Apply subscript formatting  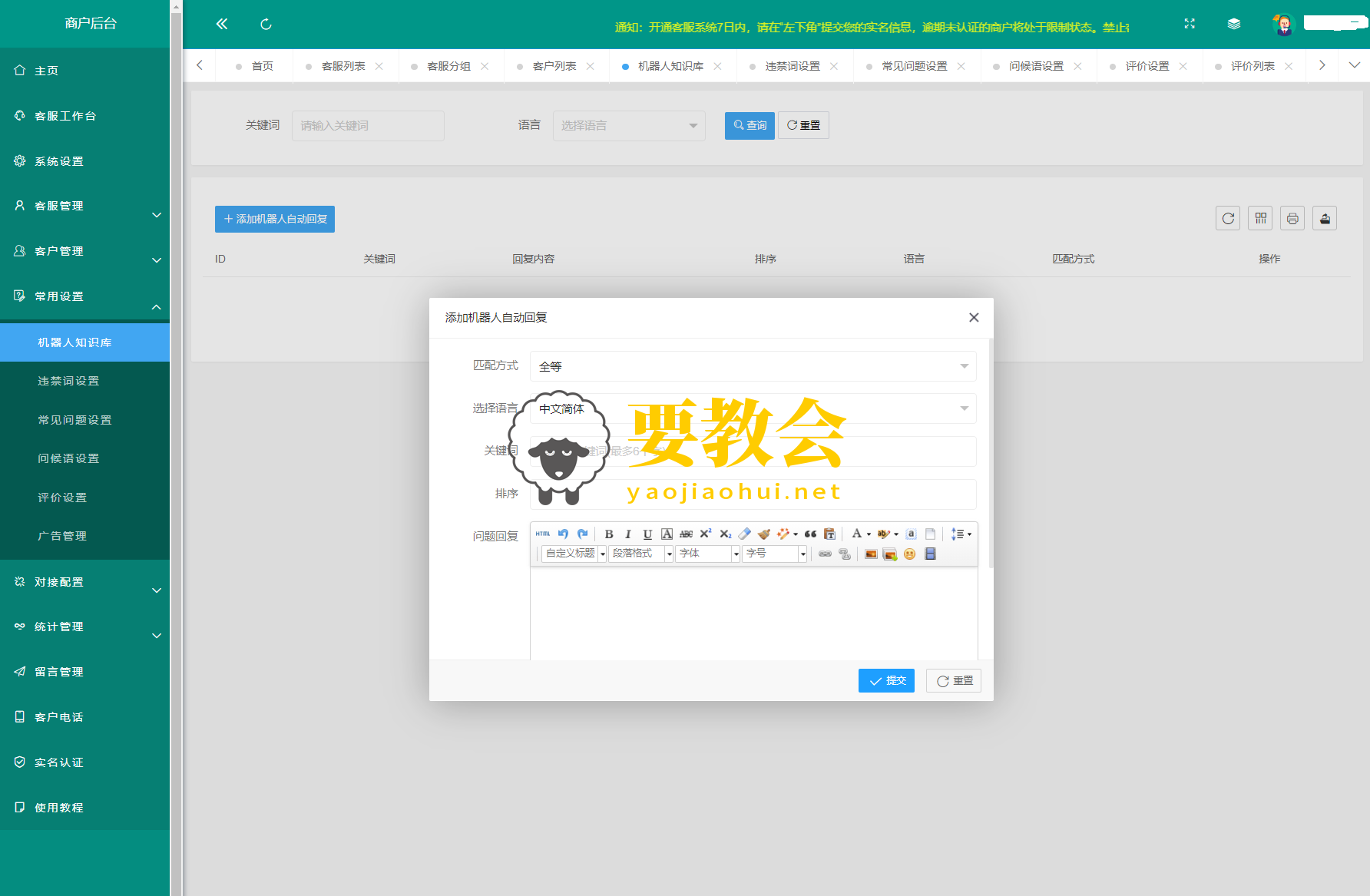click(725, 534)
